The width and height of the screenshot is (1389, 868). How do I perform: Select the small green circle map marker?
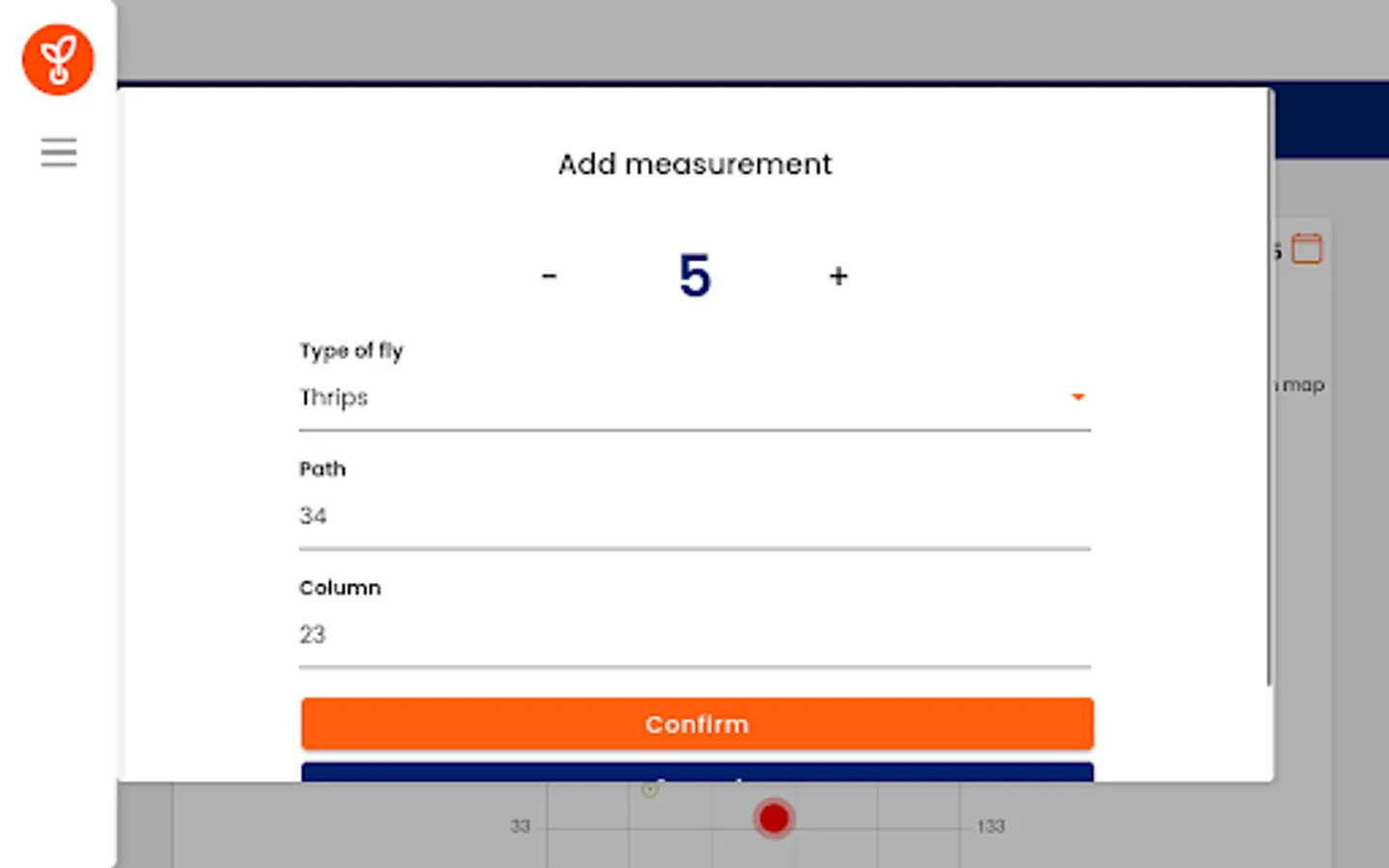(x=650, y=790)
